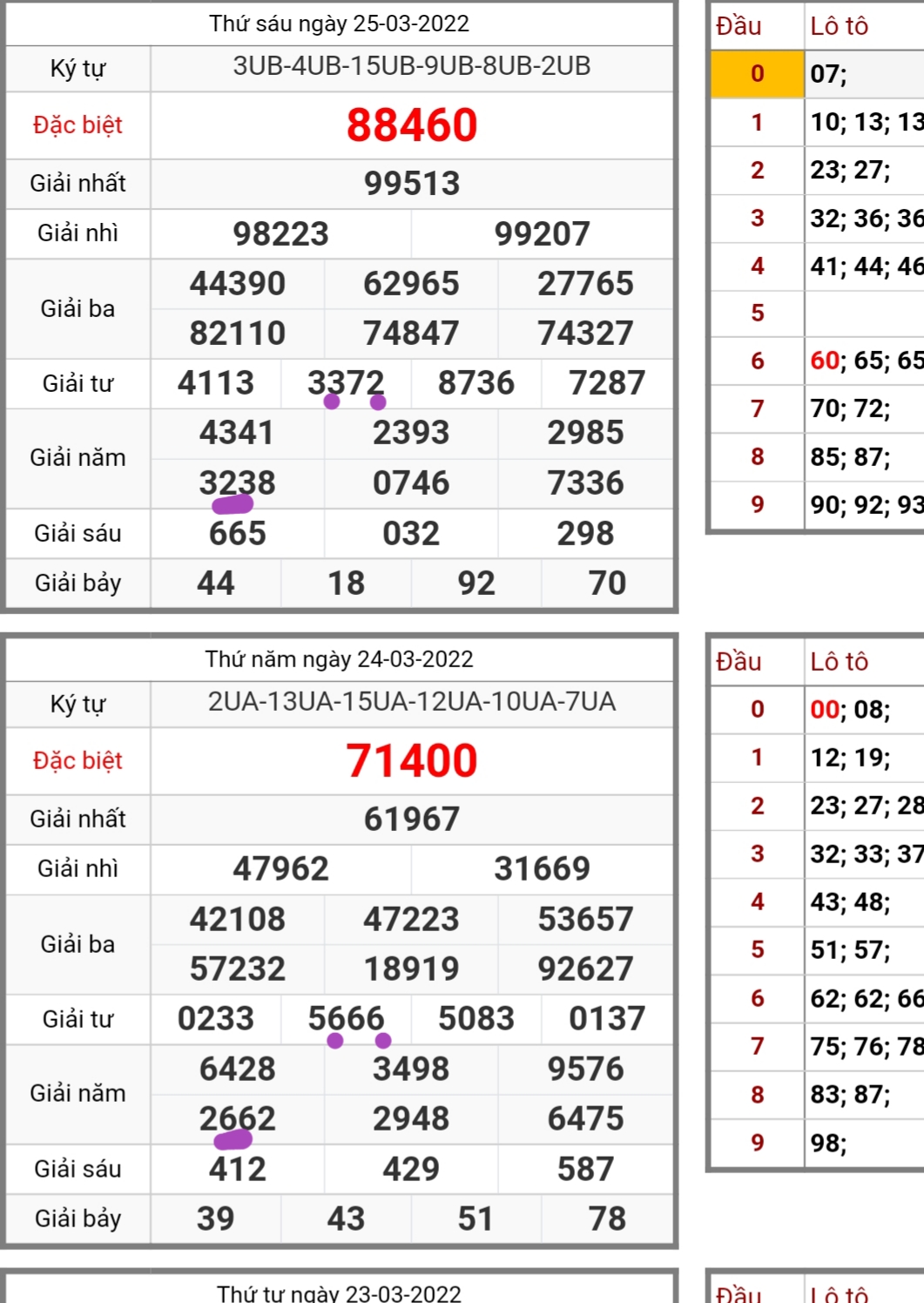
Task: Select the Giải tư number 4113
Action: [x=216, y=382]
